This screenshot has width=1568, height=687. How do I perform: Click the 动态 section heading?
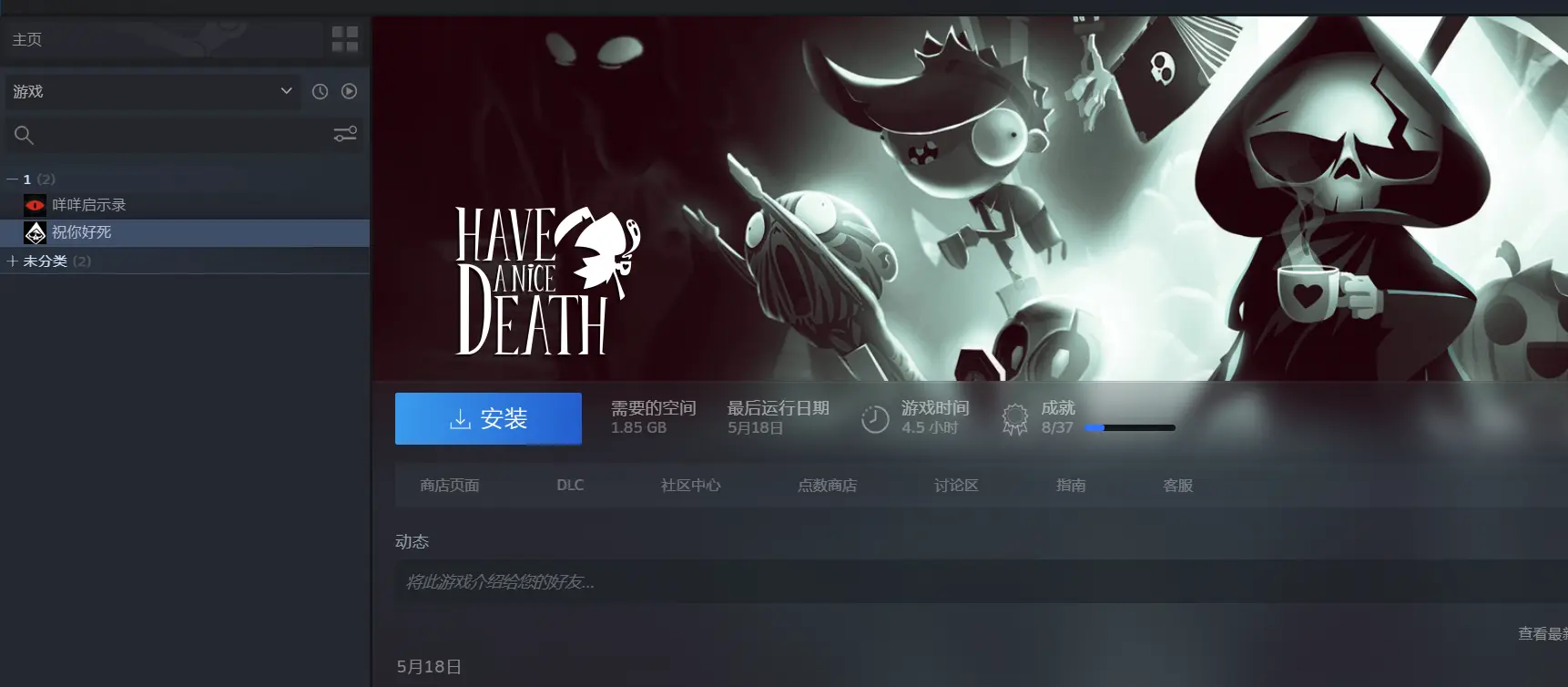pyautogui.click(x=412, y=542)
